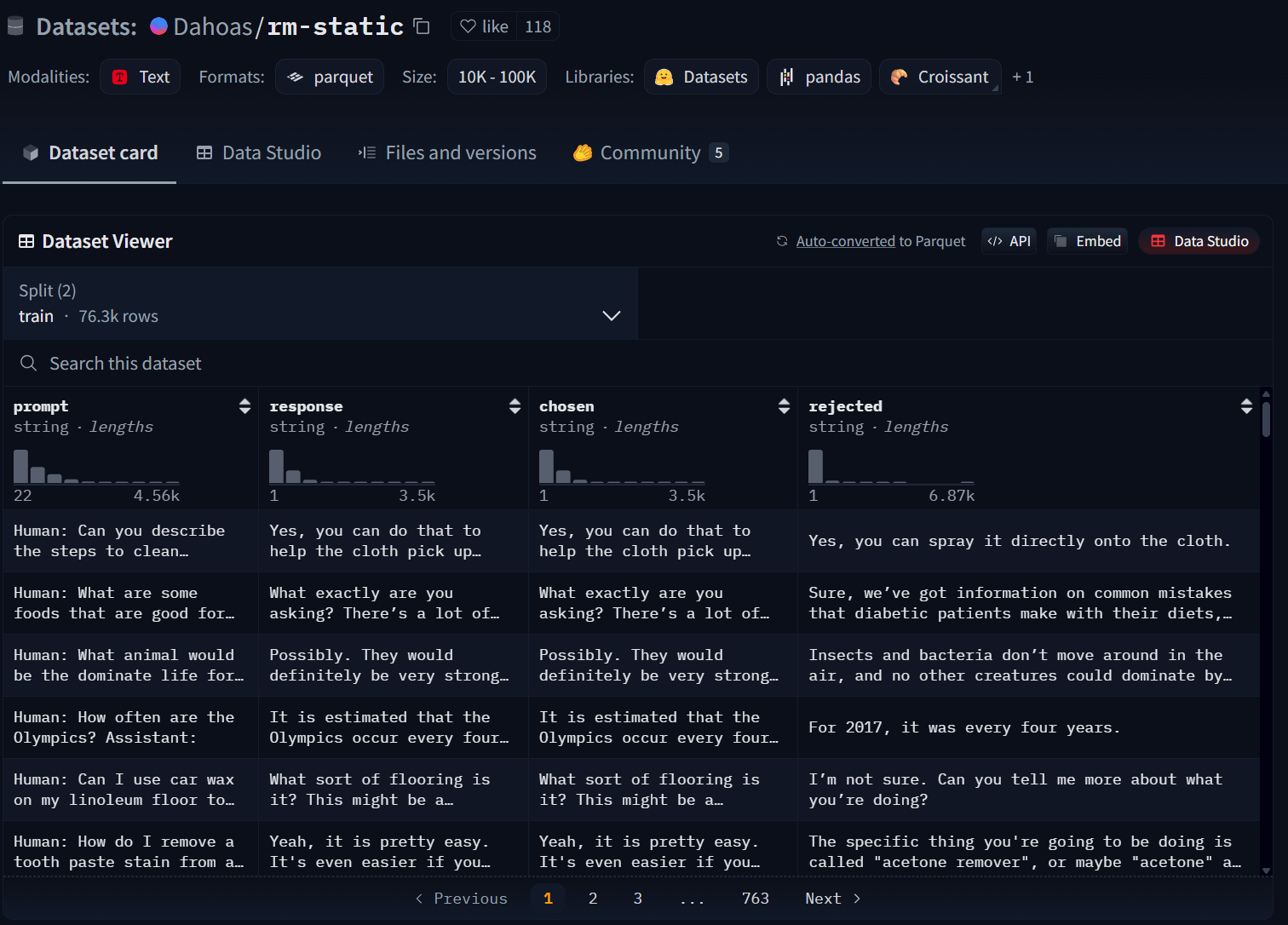Sort by the prompt column

click(244, 406)
